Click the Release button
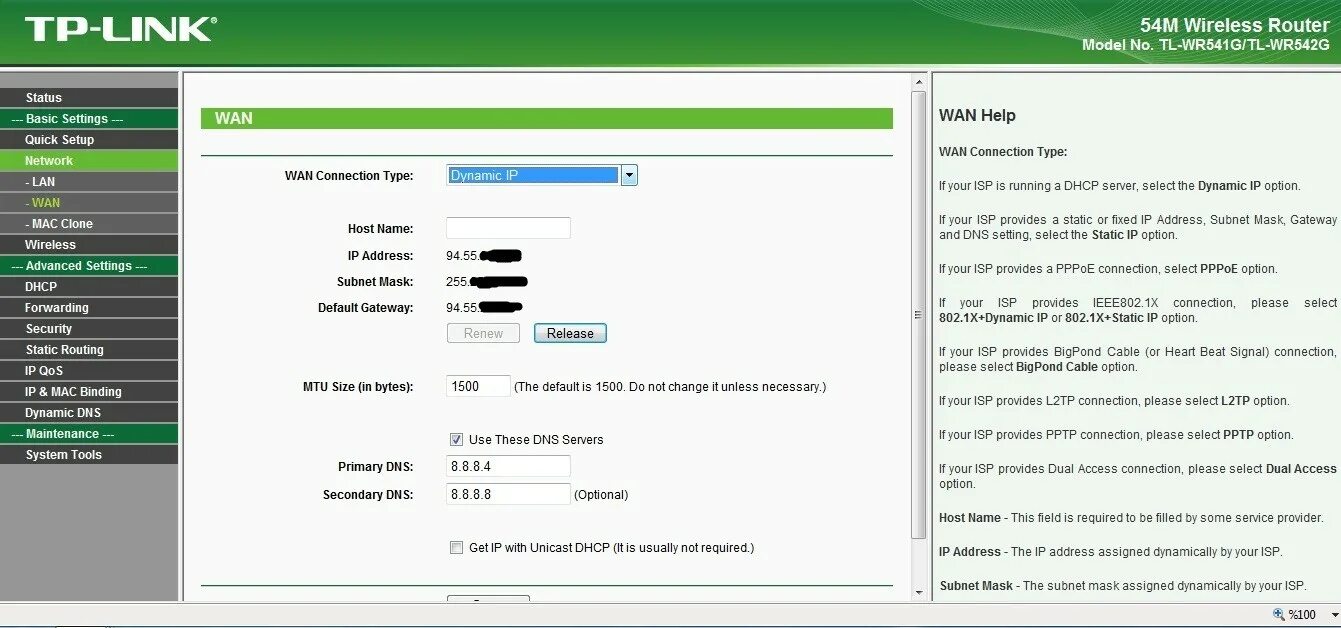1341x628 pixels. click(570, 333)
